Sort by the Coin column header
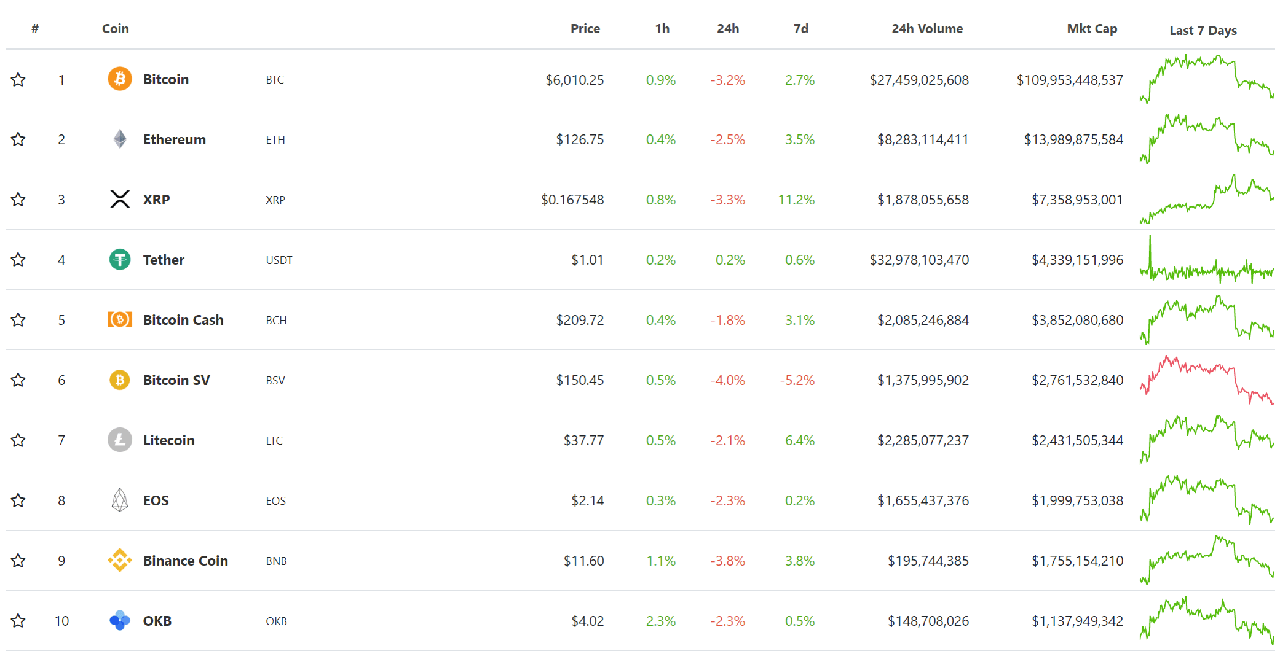Viewport: 1280px width, 654px height. tap(115, 29)
